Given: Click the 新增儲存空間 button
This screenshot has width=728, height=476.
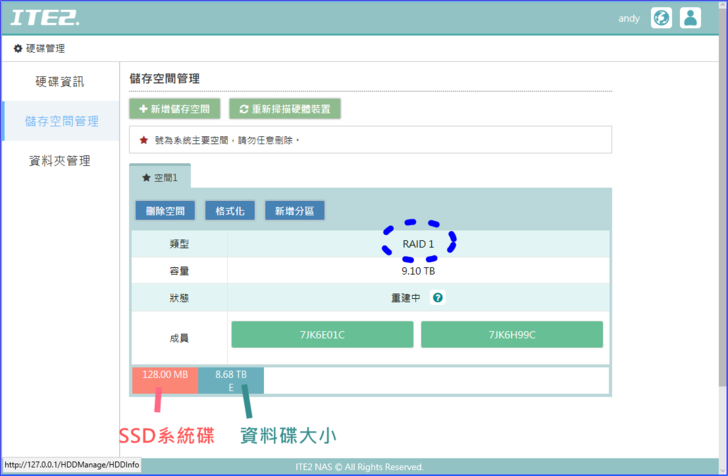Looking at the screenshot, I should [x=175, y=108].
